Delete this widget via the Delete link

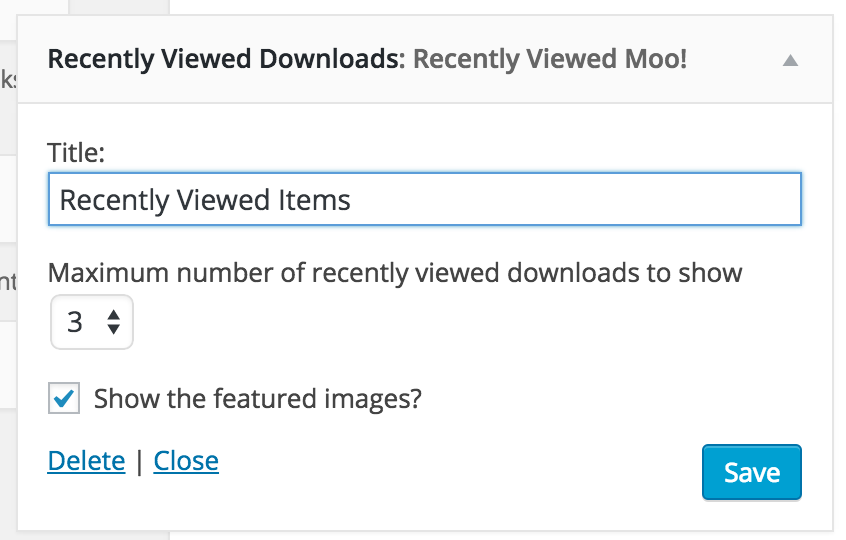coord(86,461)
